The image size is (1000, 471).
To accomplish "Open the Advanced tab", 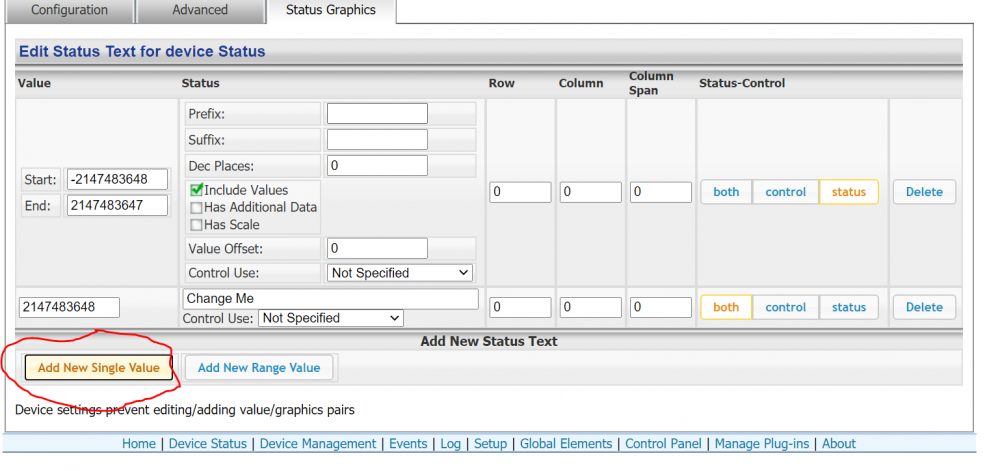I will [200, 10].
